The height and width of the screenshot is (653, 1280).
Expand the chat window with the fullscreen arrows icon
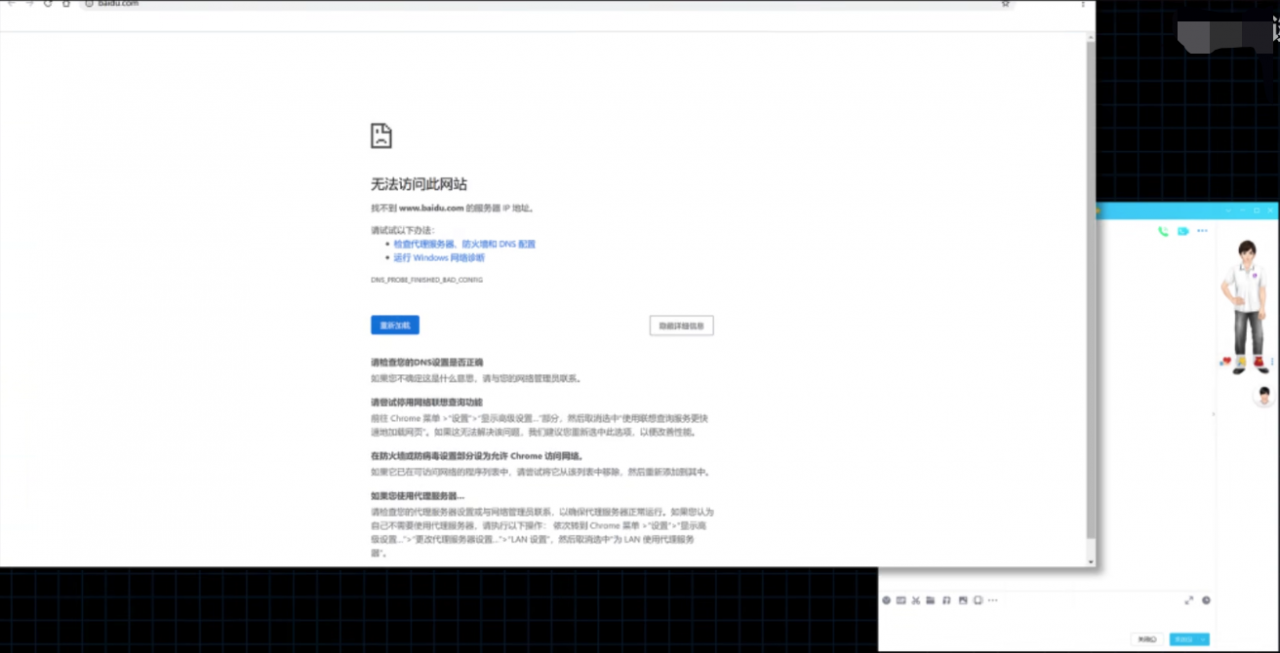[x=1189, y=600]
